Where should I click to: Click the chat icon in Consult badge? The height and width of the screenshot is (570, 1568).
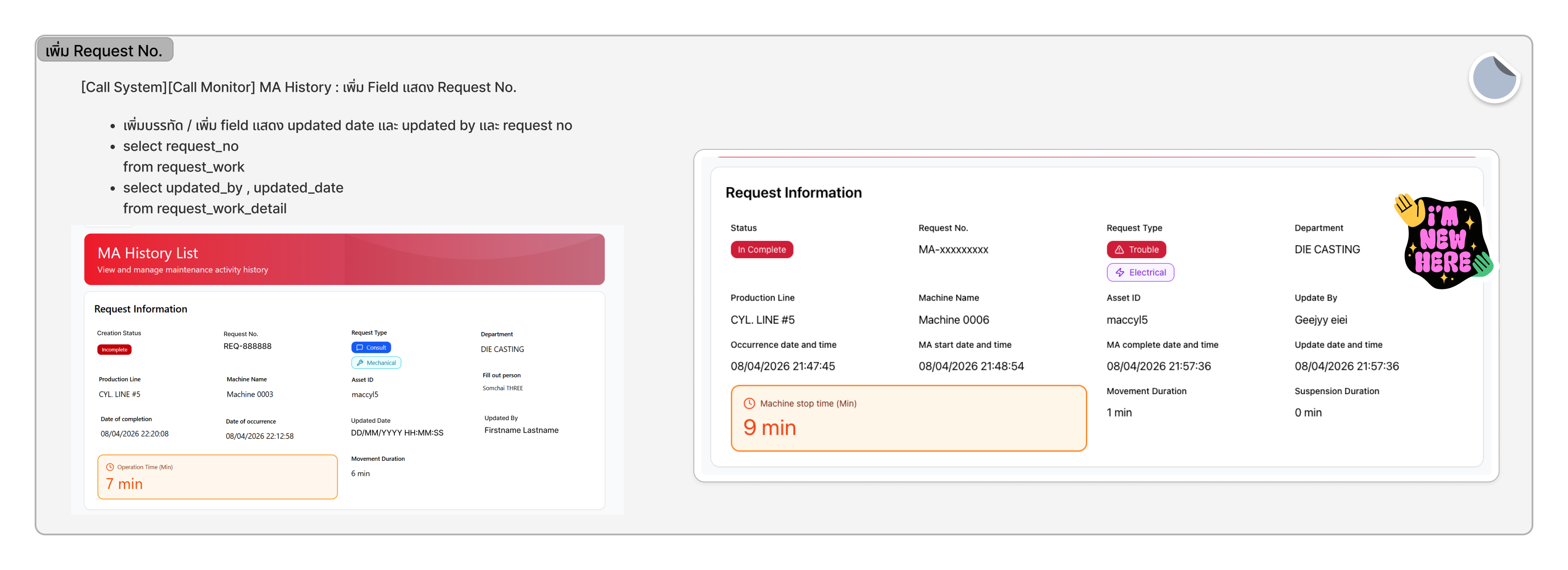point(360,347)
